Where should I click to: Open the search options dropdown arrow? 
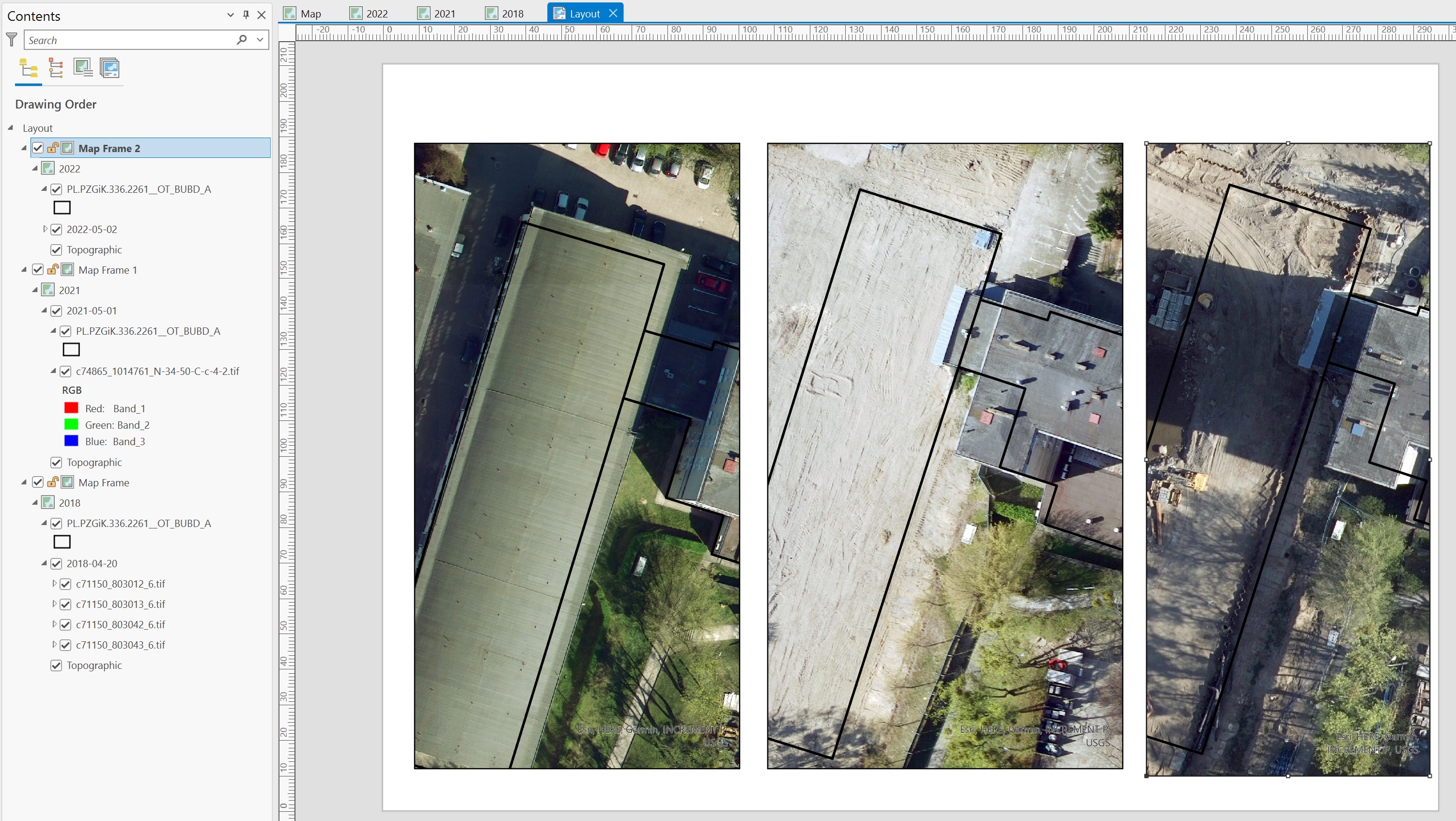click(x=260, y=40)
